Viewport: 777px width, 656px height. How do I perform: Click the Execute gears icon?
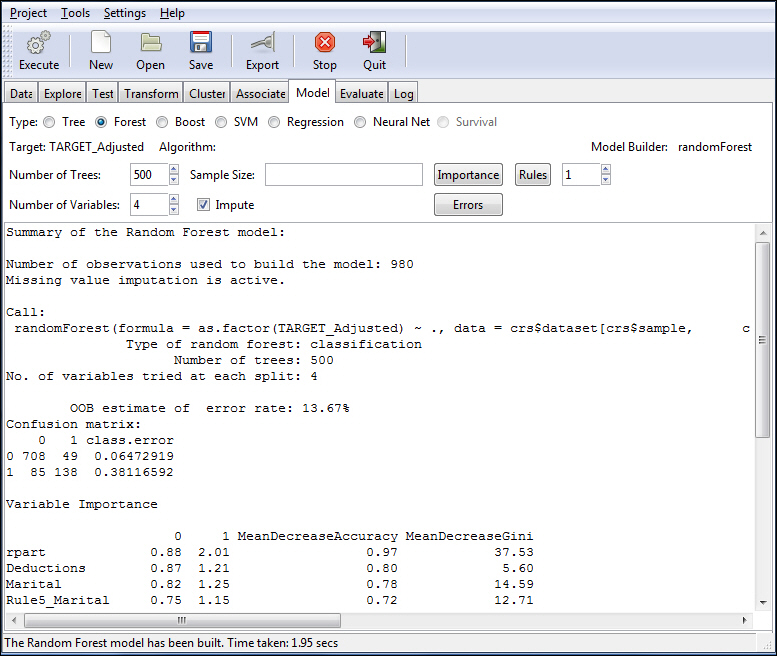coord(38,43)
